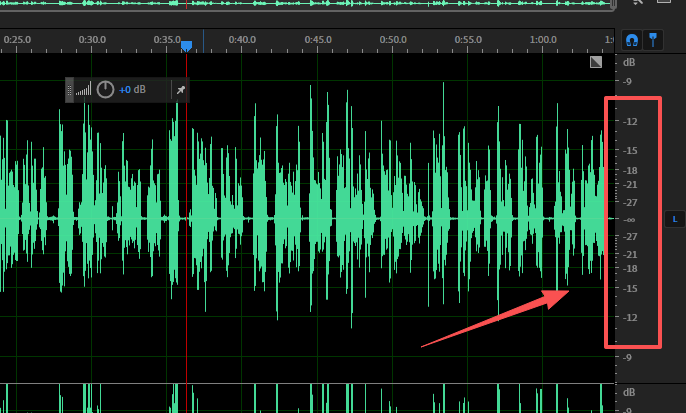This screenshot has width=686, height=413.
Task: Click the 0:40.0 time ruler label
Action: [242, 39]
